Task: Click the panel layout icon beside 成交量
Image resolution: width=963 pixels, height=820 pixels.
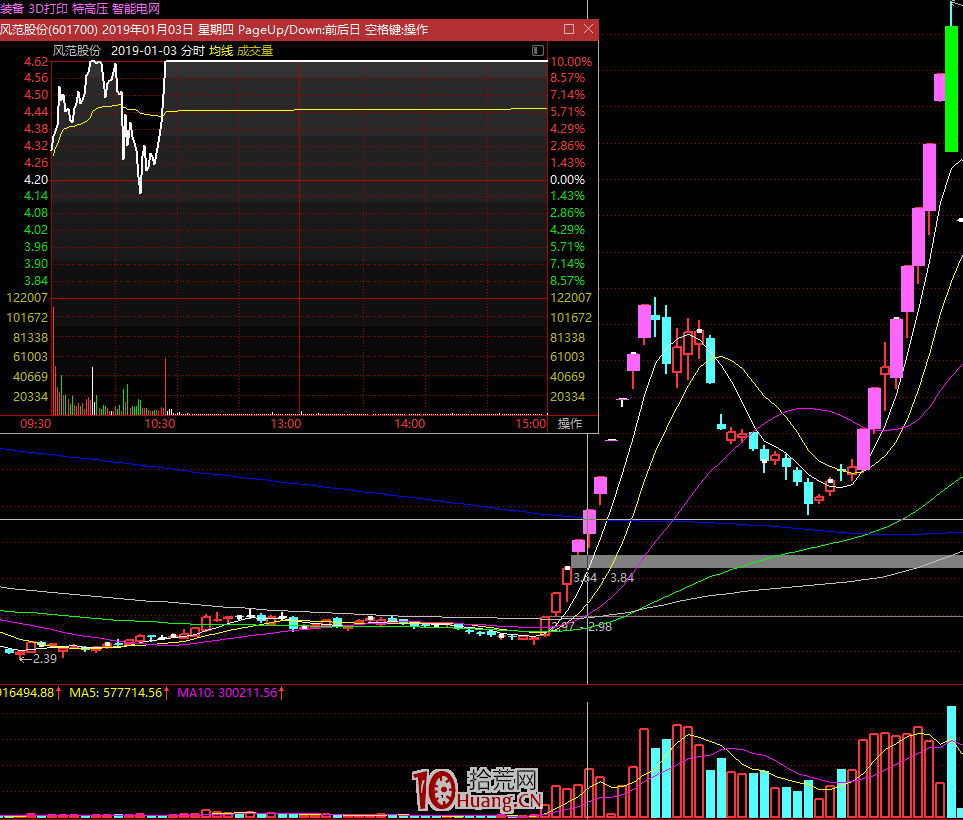Action: tap(539, 50)
